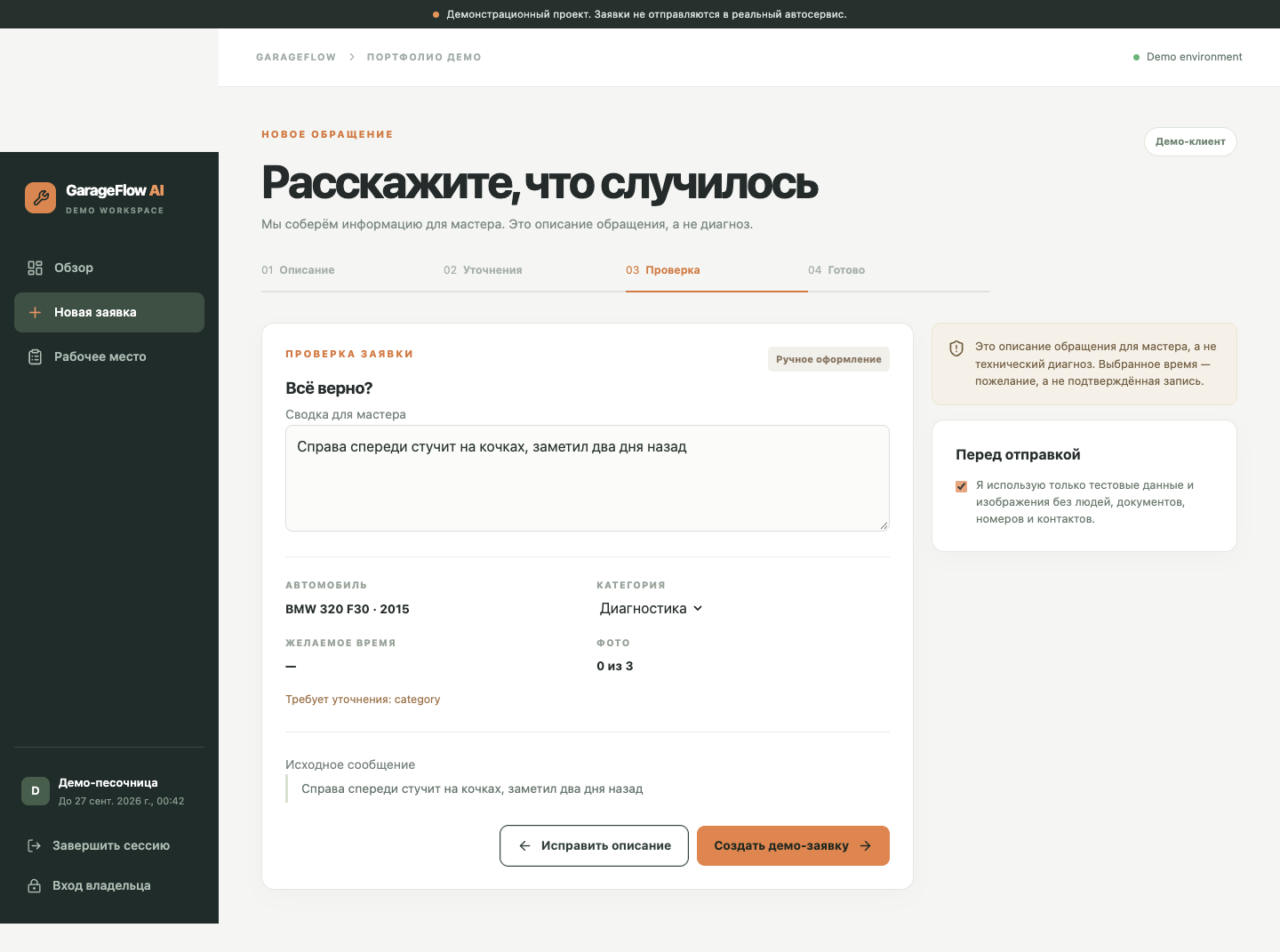Click the shield warning icon in notice
This screenshot has height=952, width=1280.
tap(956, 348)
